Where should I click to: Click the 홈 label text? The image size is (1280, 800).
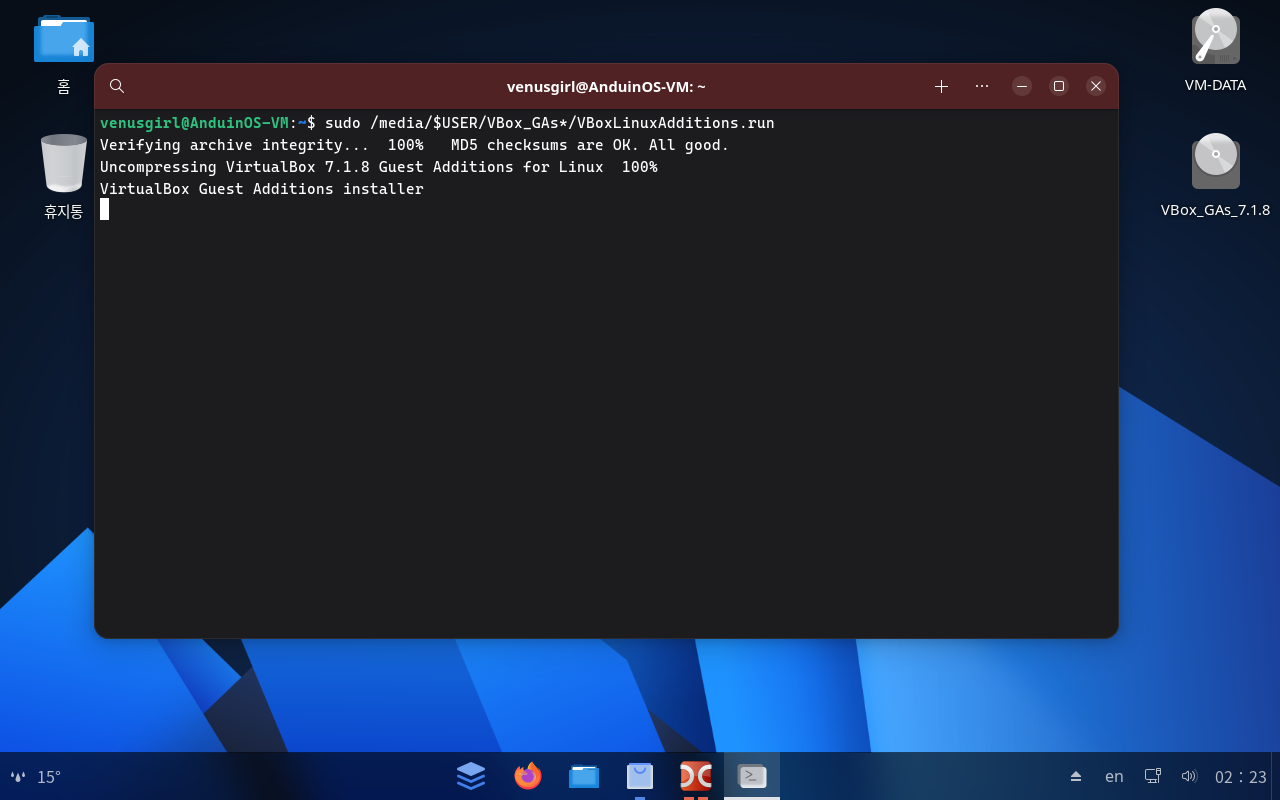[x=64, y=87]
